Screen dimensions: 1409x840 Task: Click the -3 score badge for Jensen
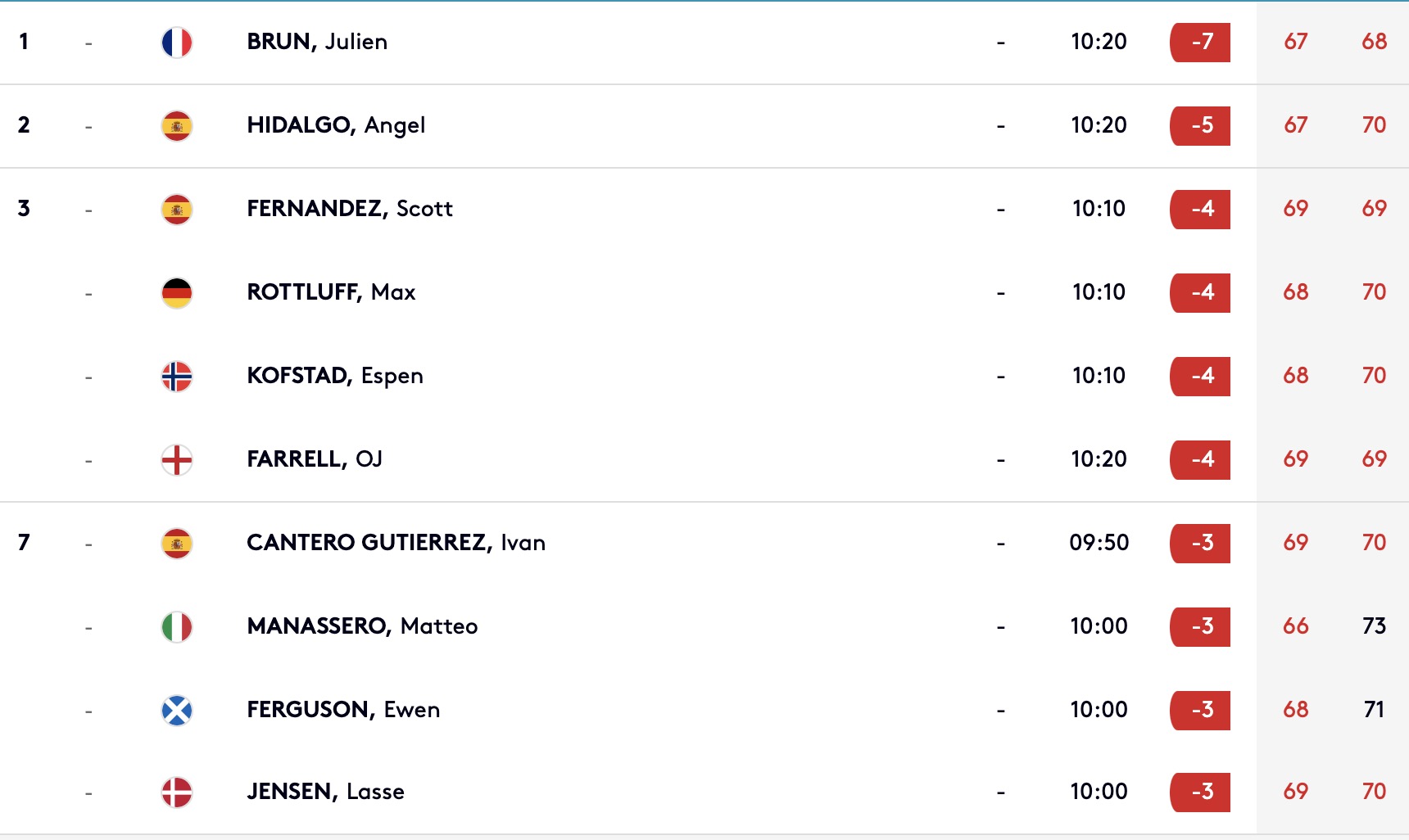point(1200,793)
